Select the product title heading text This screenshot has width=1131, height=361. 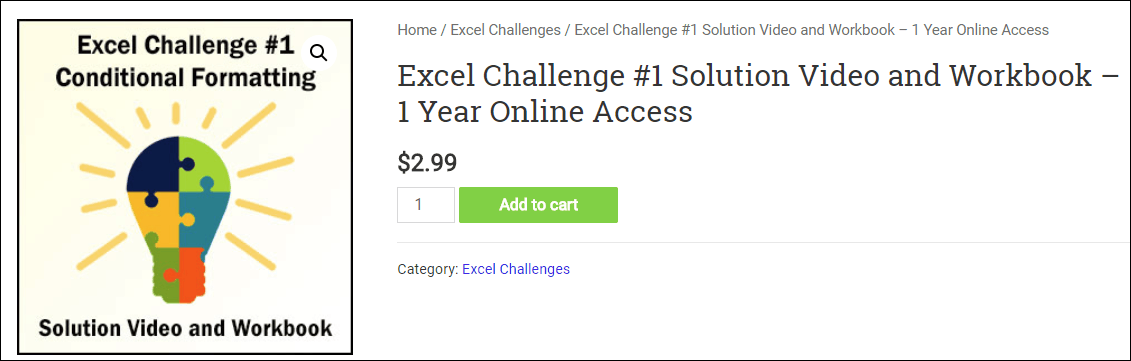click(758, 94)
